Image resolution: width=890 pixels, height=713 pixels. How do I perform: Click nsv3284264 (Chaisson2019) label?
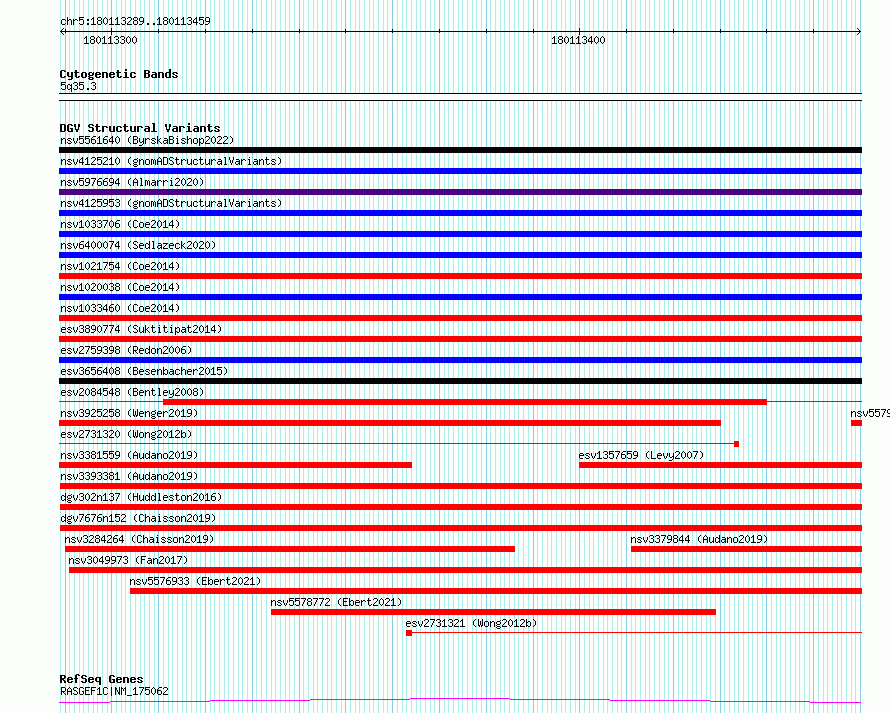point(139,539)
